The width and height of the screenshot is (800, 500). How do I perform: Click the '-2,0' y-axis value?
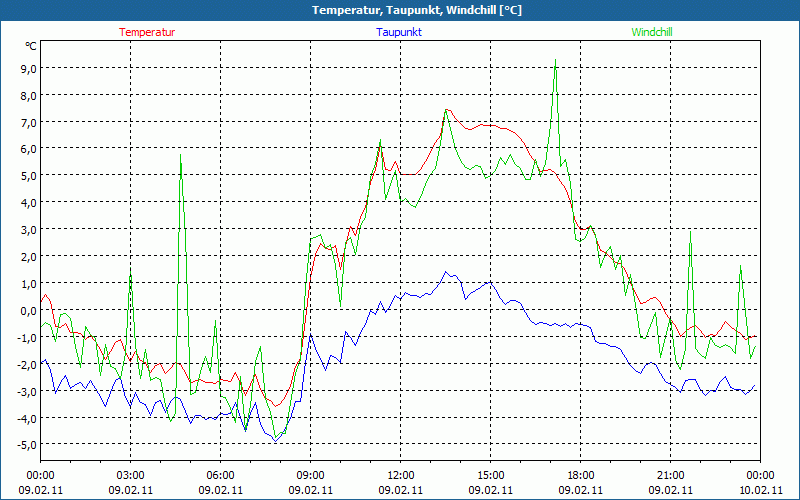(26, 364)
